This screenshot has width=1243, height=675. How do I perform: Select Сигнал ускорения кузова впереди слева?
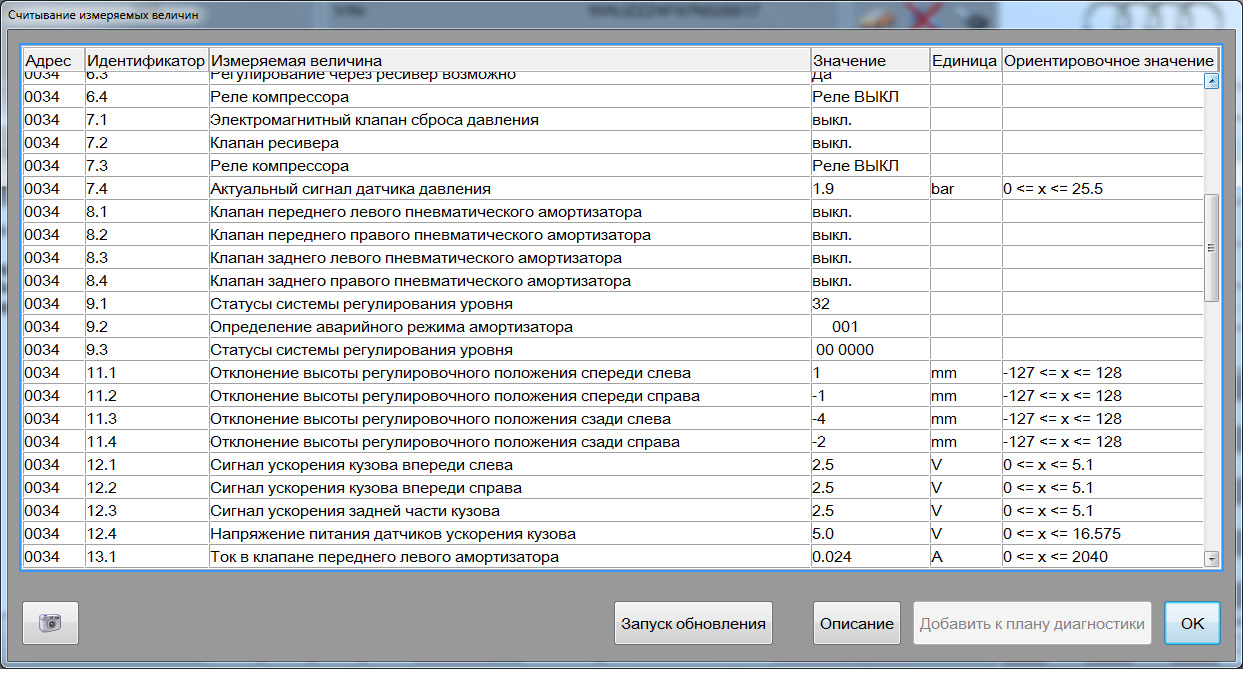[x=613, y=465]
